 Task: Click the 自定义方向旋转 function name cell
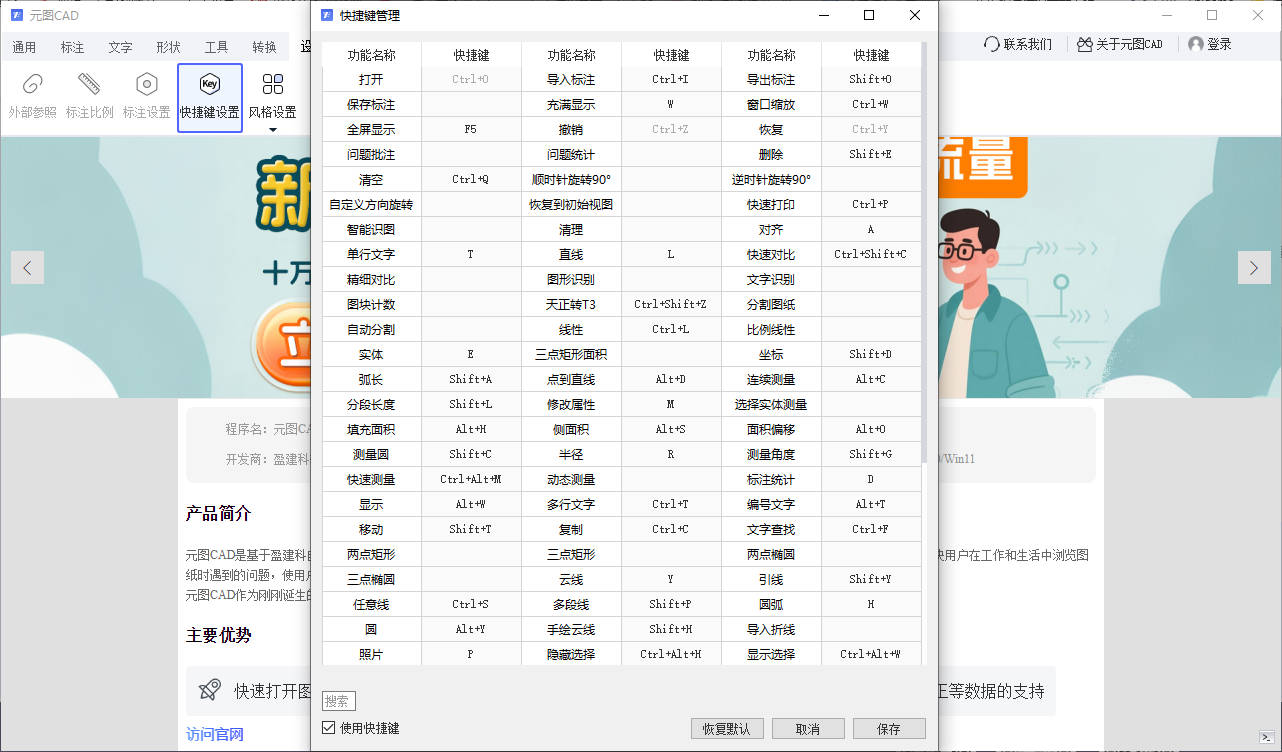[371, 204]
